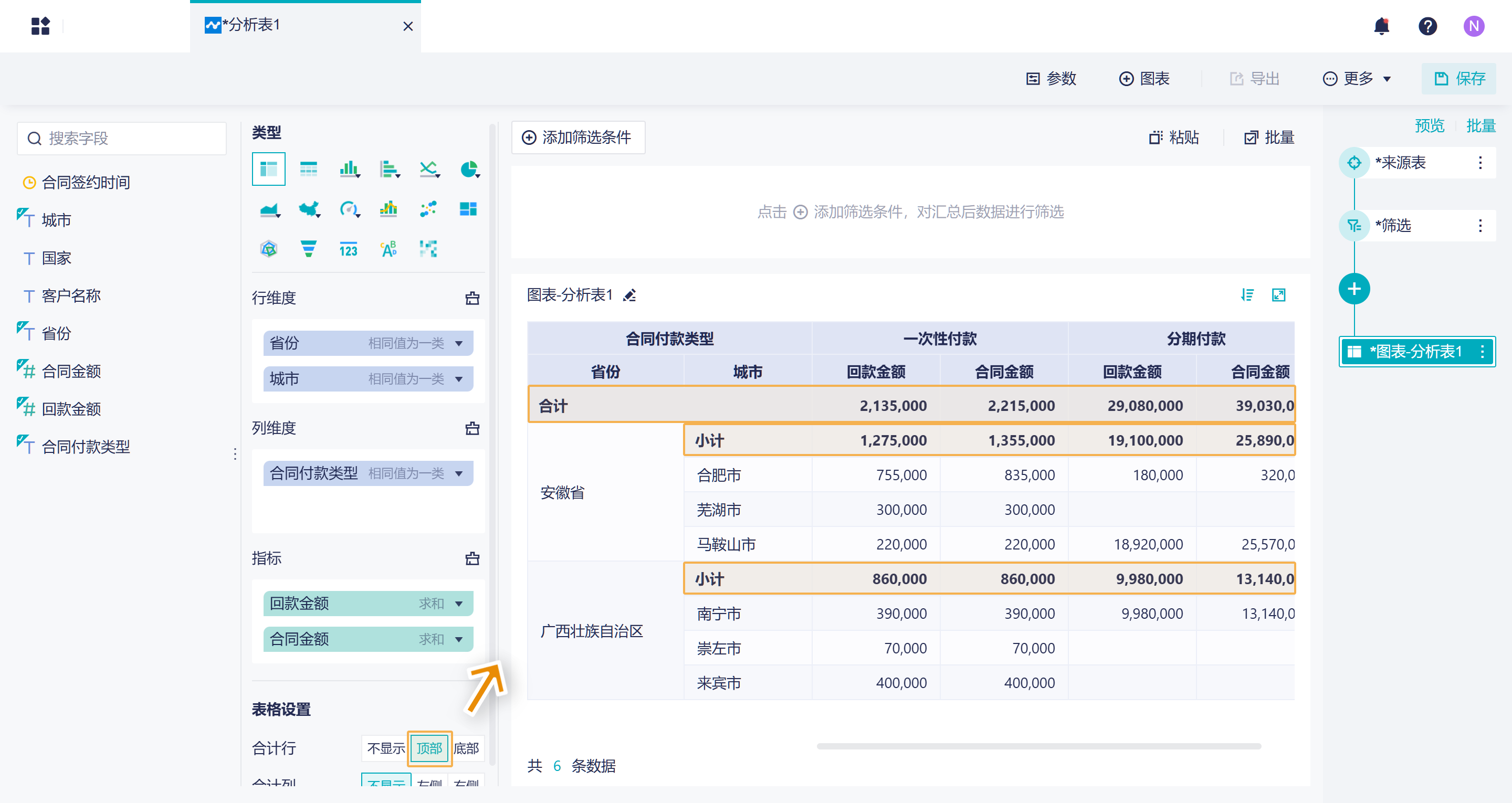The image size is (1512, 803).
Task: Choose the funnel chart type icon
Action: coord(308,249)
